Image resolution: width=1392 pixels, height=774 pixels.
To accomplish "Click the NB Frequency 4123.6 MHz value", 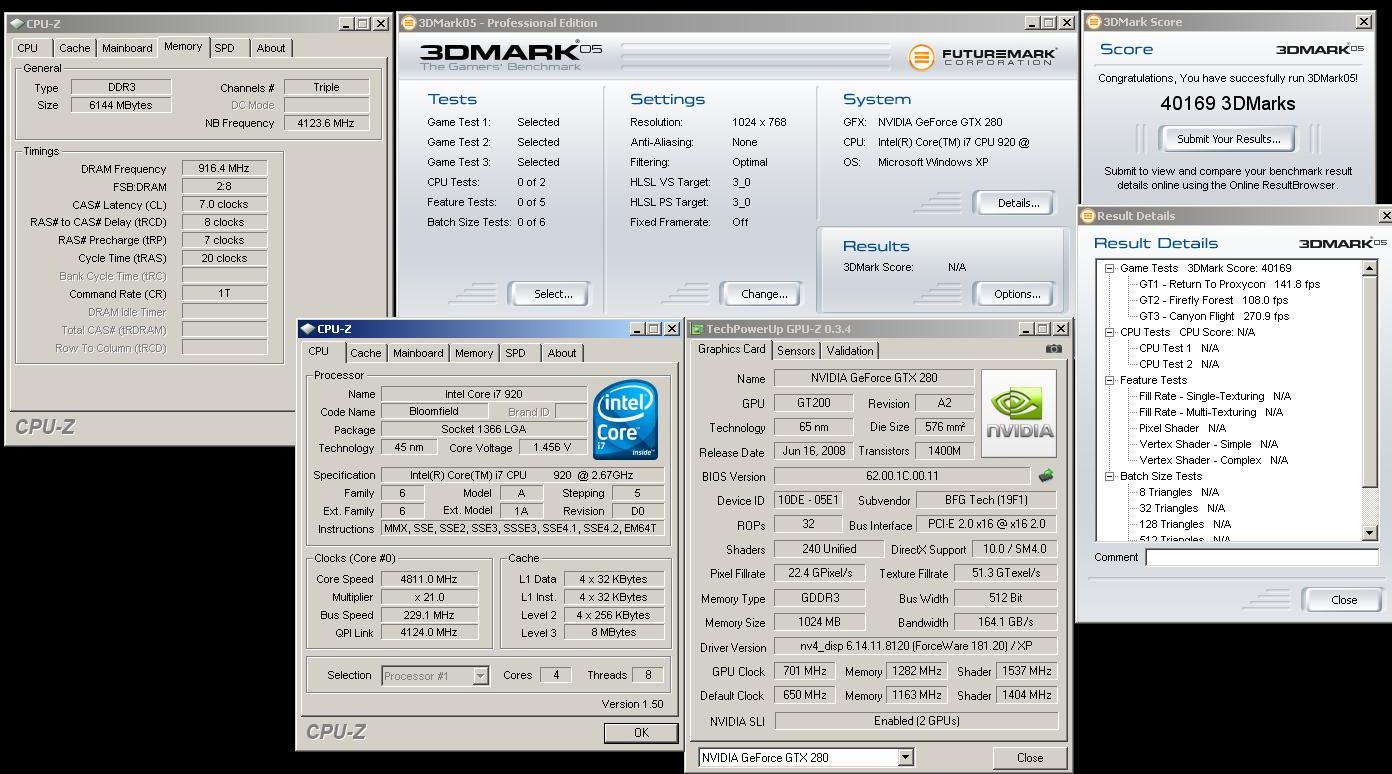I will point(326,123).
